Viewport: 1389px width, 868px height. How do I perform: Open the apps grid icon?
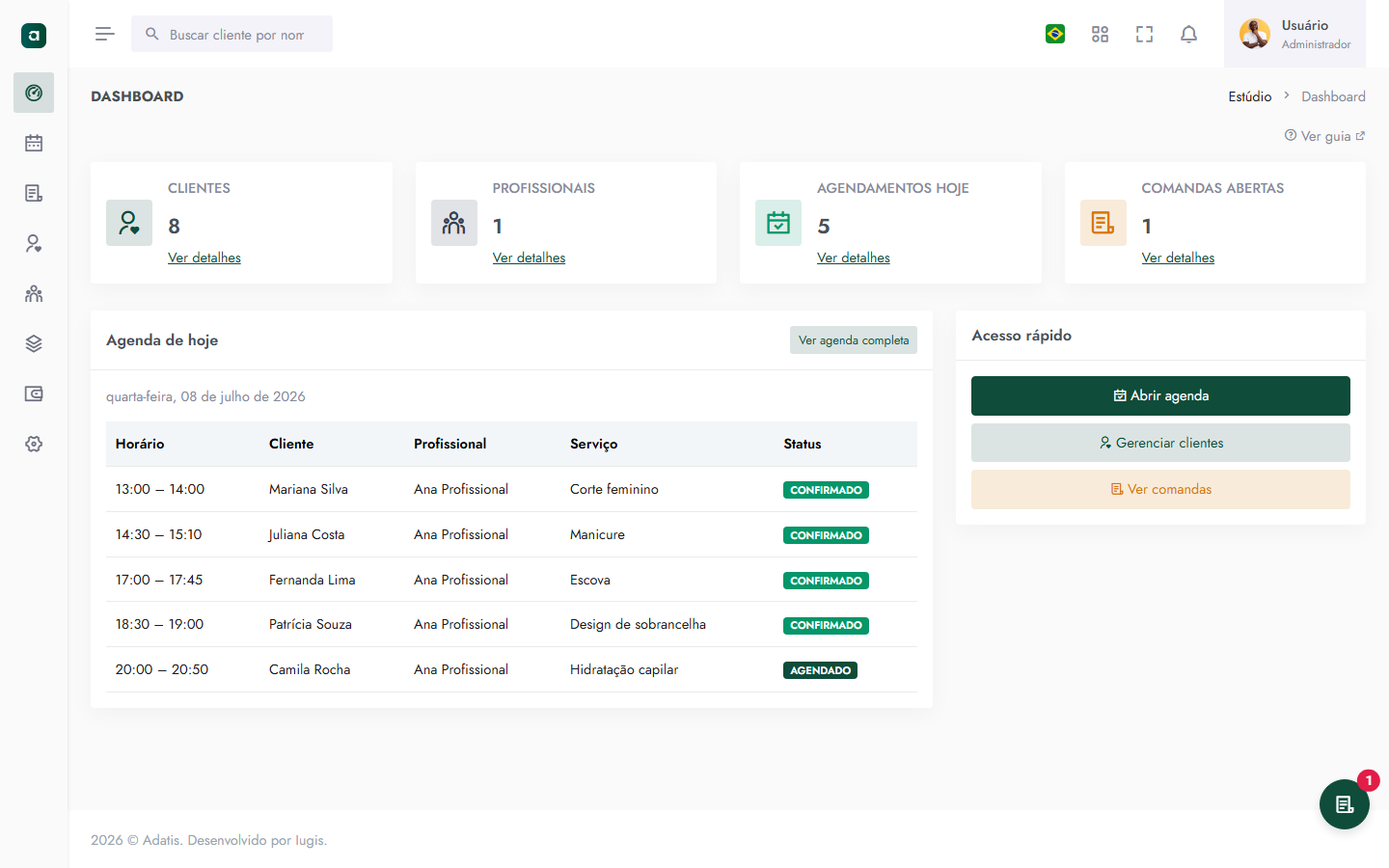pyautogui.click(x=1100, y=34)
